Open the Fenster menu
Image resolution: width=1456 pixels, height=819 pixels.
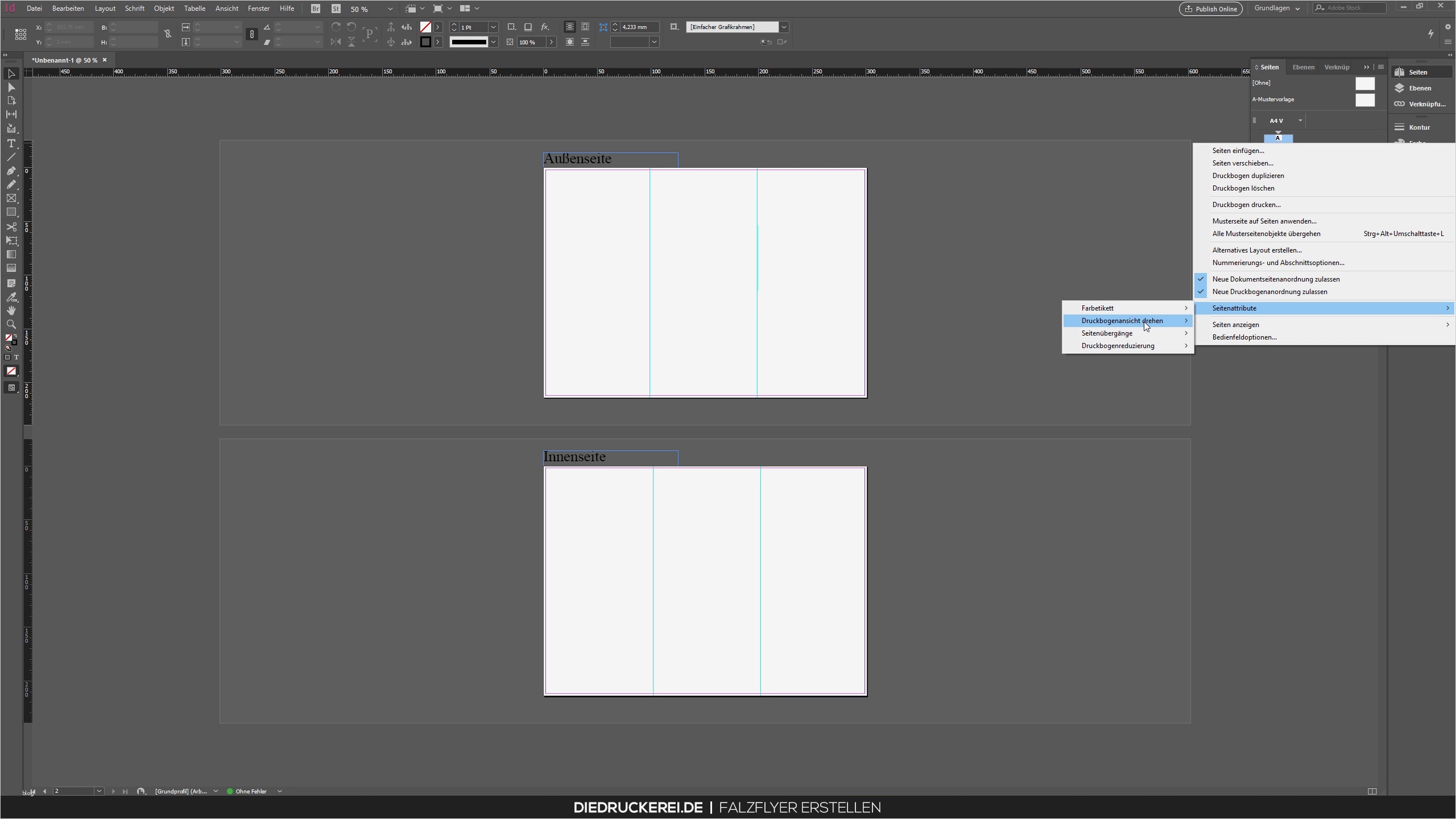(x=259, y=9)
